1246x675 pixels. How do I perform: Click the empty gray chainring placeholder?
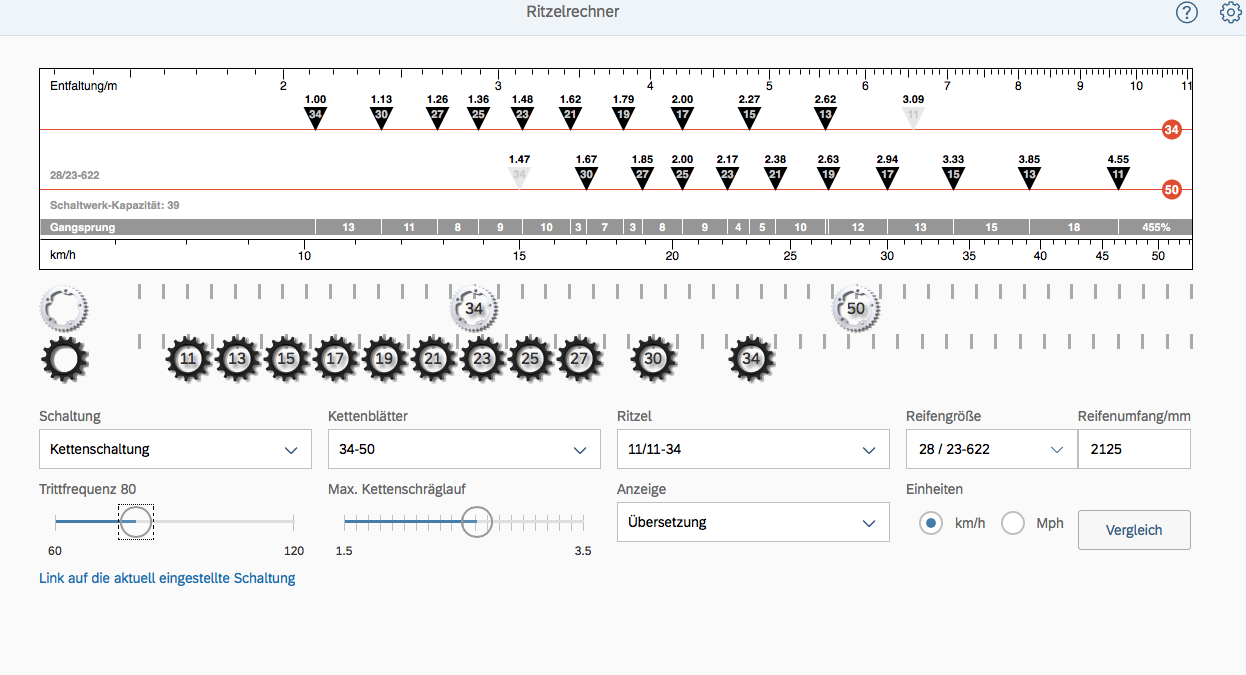pos(64,309)
